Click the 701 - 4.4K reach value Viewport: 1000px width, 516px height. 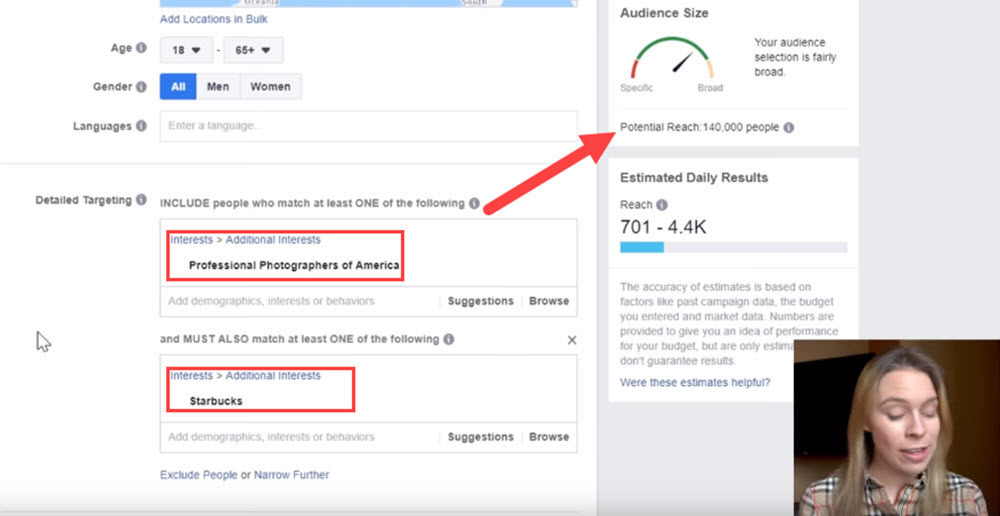[x=663, y=227]
